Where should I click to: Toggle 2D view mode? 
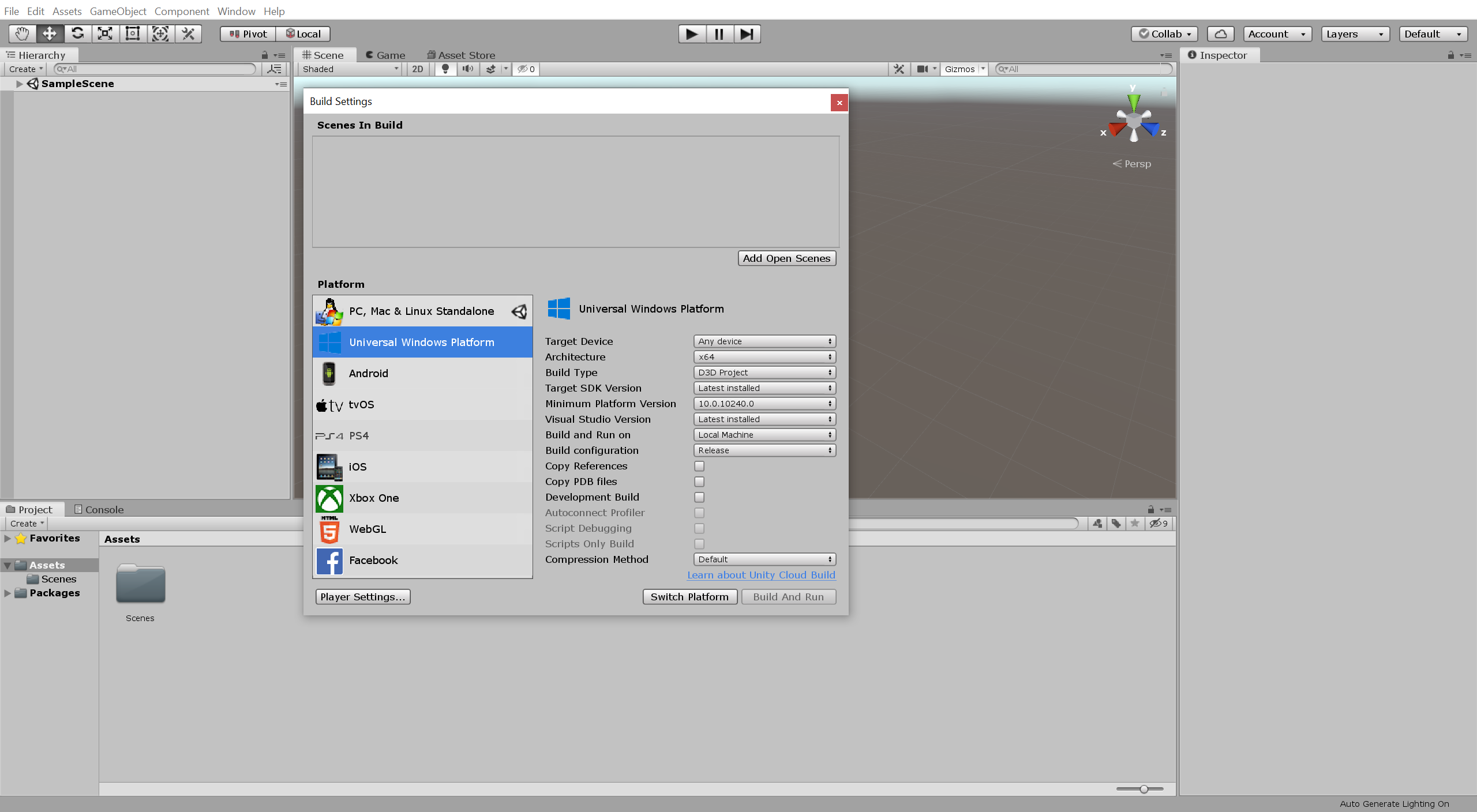coord(418,69)
